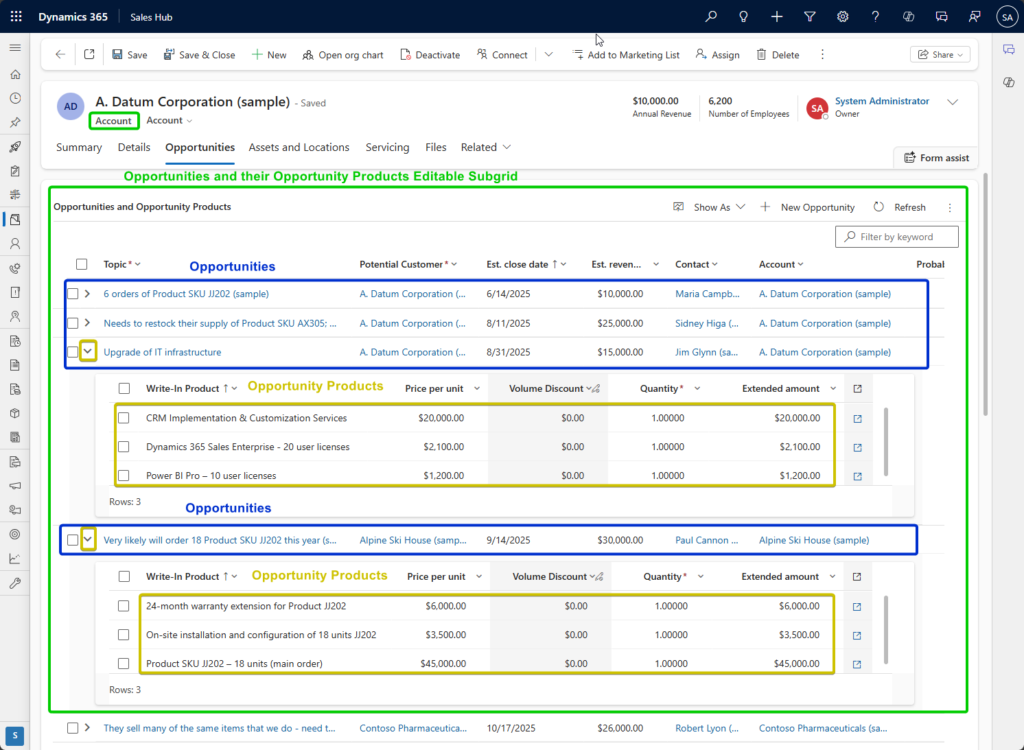Screen dimensions: 1024x750
Task: Open the chat icon in right rail
Action: coord(1009,50)
